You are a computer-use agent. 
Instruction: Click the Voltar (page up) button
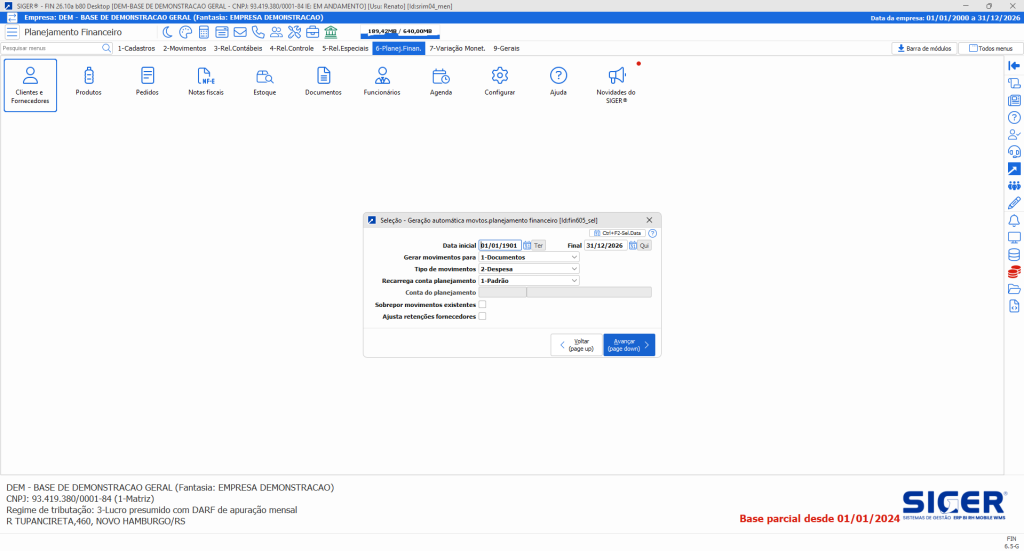(x=577, y=345)
